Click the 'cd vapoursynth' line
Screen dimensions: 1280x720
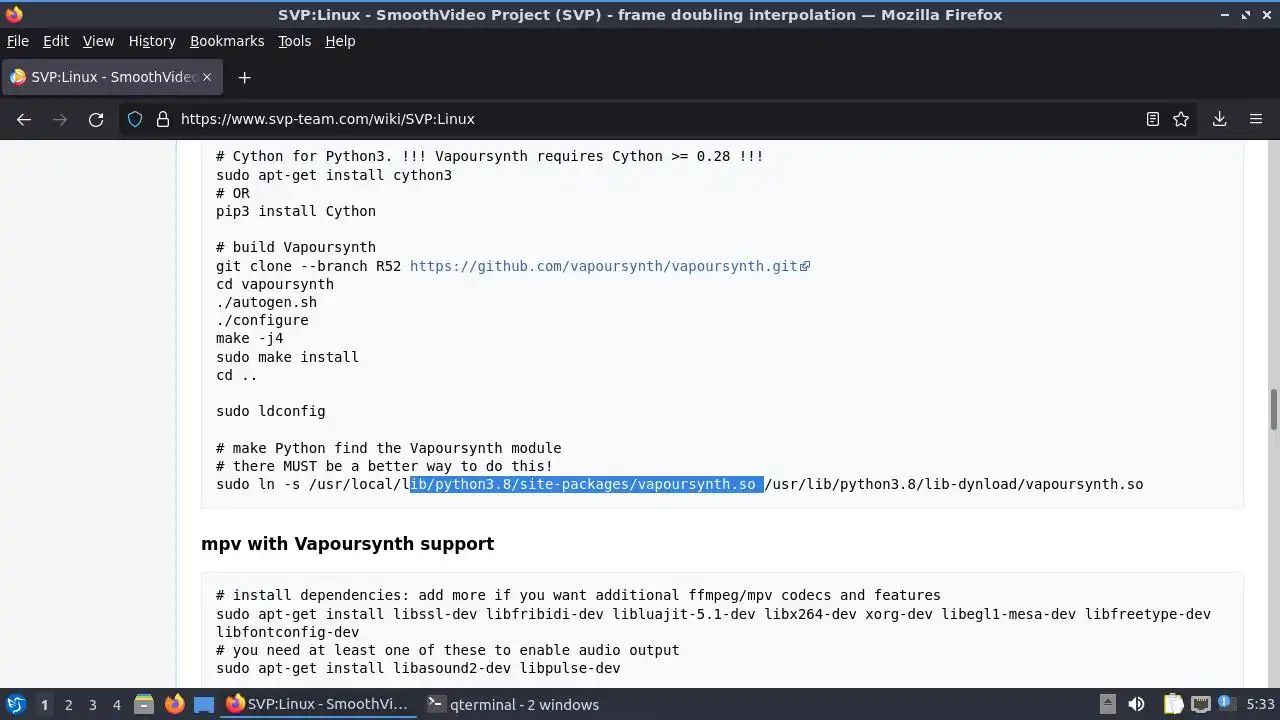275,284
